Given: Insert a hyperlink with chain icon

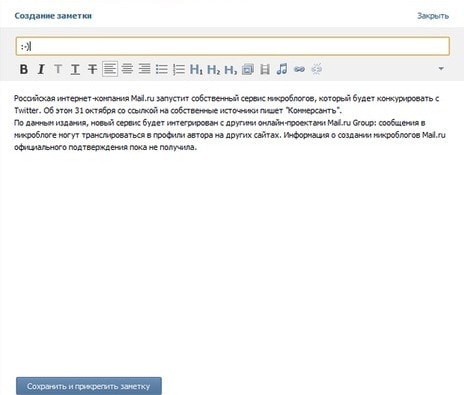Looking at the screenshot, I should [299, 69].
